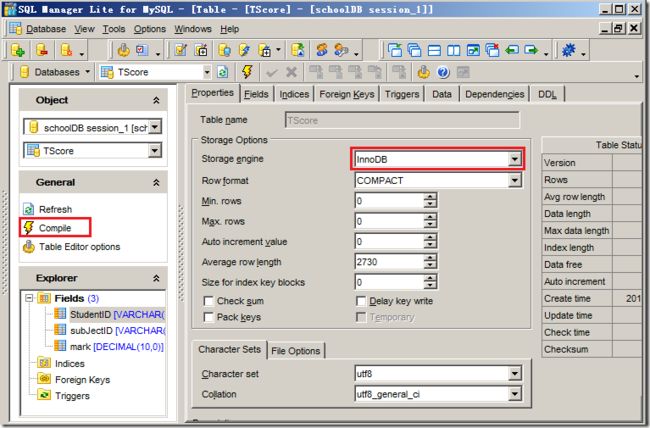
Task: Toggle the Pack keys checkbox
Action: (209, 317)
